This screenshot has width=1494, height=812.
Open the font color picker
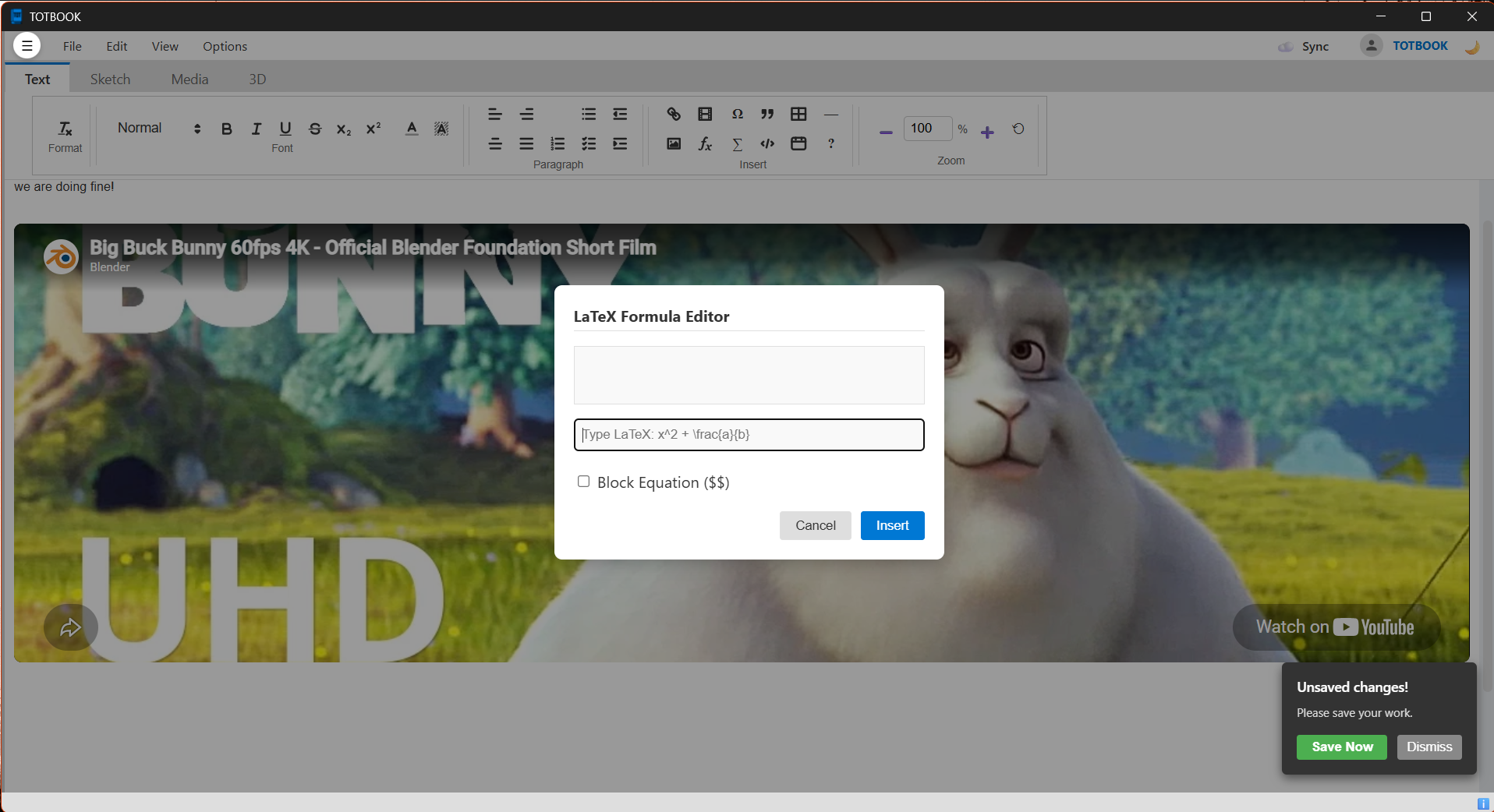coord(412,129)
